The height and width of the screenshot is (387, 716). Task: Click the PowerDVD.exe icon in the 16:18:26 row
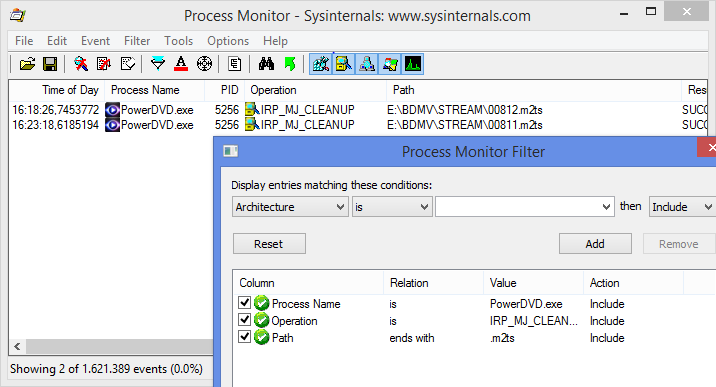112,110
